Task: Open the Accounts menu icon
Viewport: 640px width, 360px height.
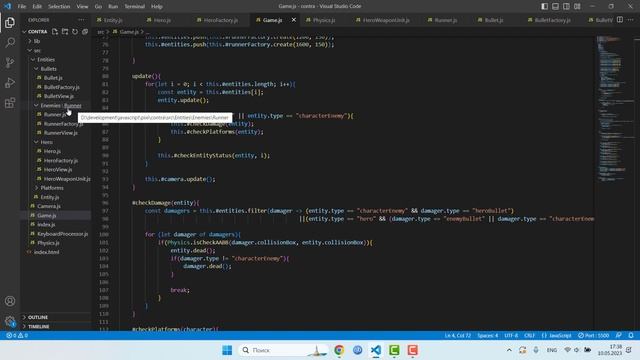Action: (10, 301)
